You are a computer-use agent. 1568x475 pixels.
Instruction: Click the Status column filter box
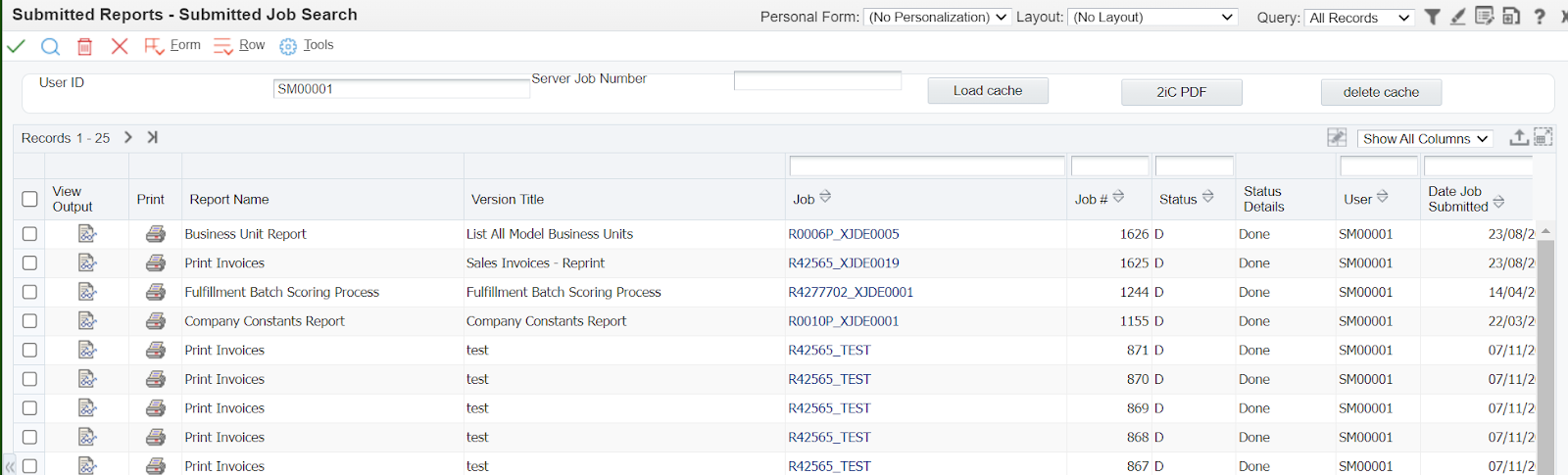coord(1194,166)
